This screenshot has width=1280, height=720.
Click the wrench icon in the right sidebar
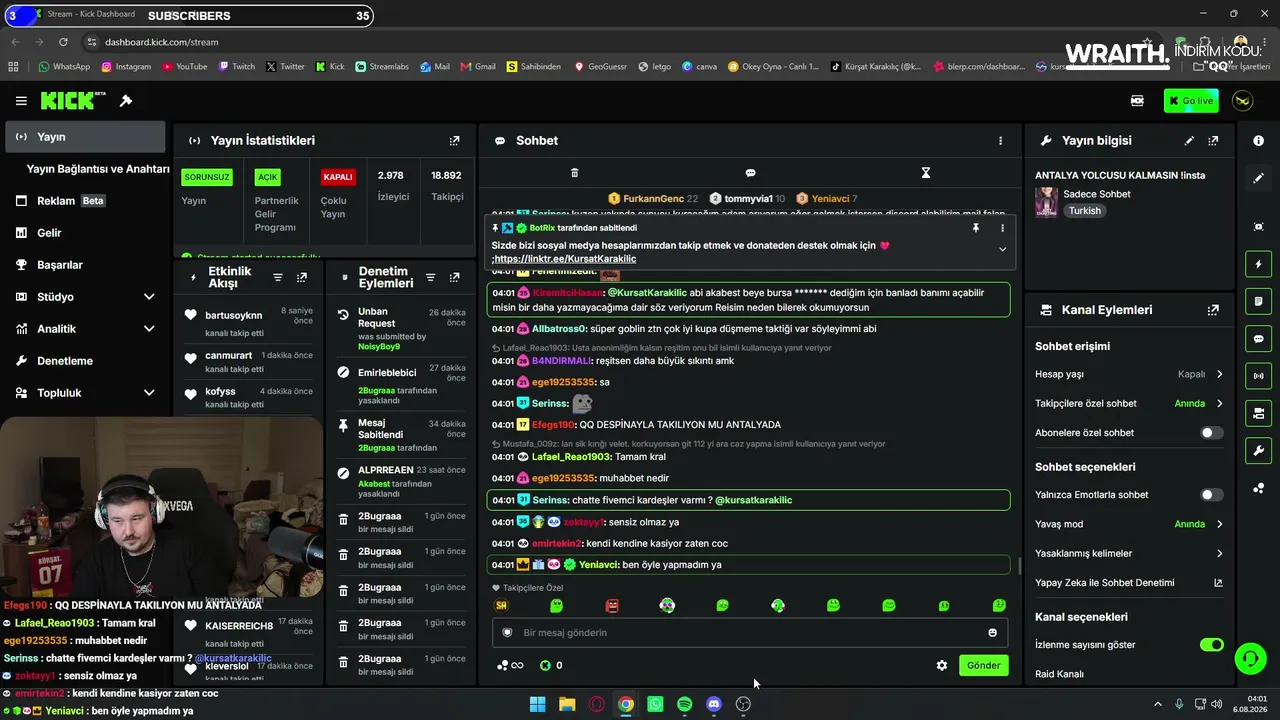point(1258,451)
